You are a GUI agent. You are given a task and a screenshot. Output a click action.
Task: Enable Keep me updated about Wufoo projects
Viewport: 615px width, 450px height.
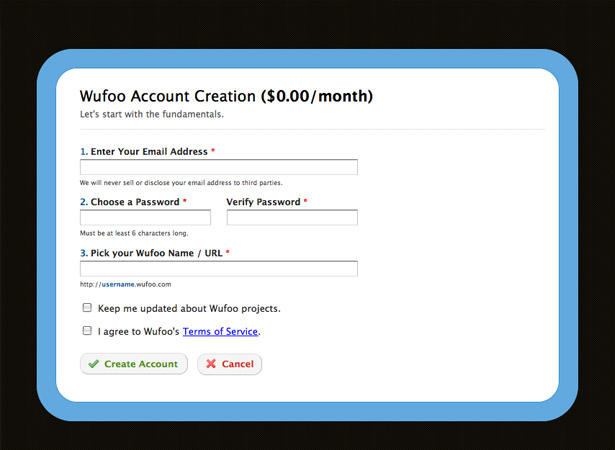pyautogui.click(x=87, y=308)
